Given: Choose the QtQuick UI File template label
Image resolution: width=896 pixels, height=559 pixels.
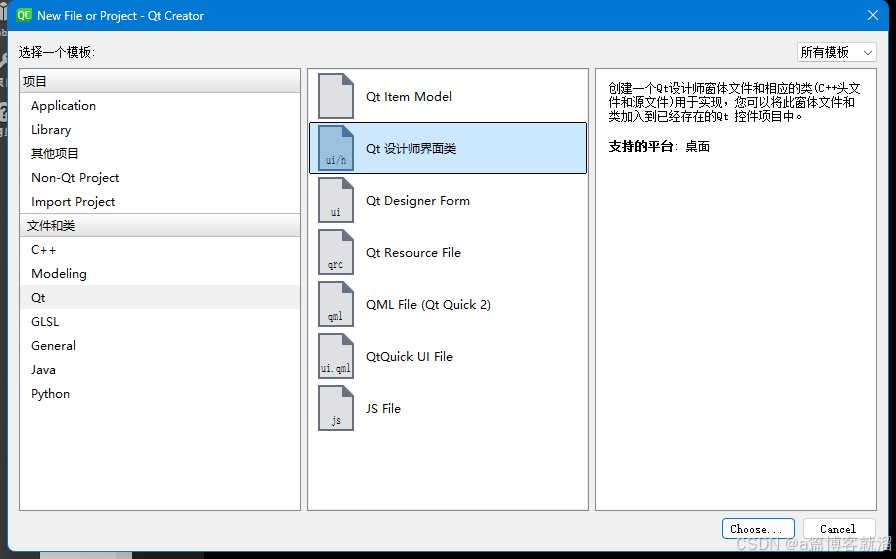Looking at the screenshot, I should [409, 357].
